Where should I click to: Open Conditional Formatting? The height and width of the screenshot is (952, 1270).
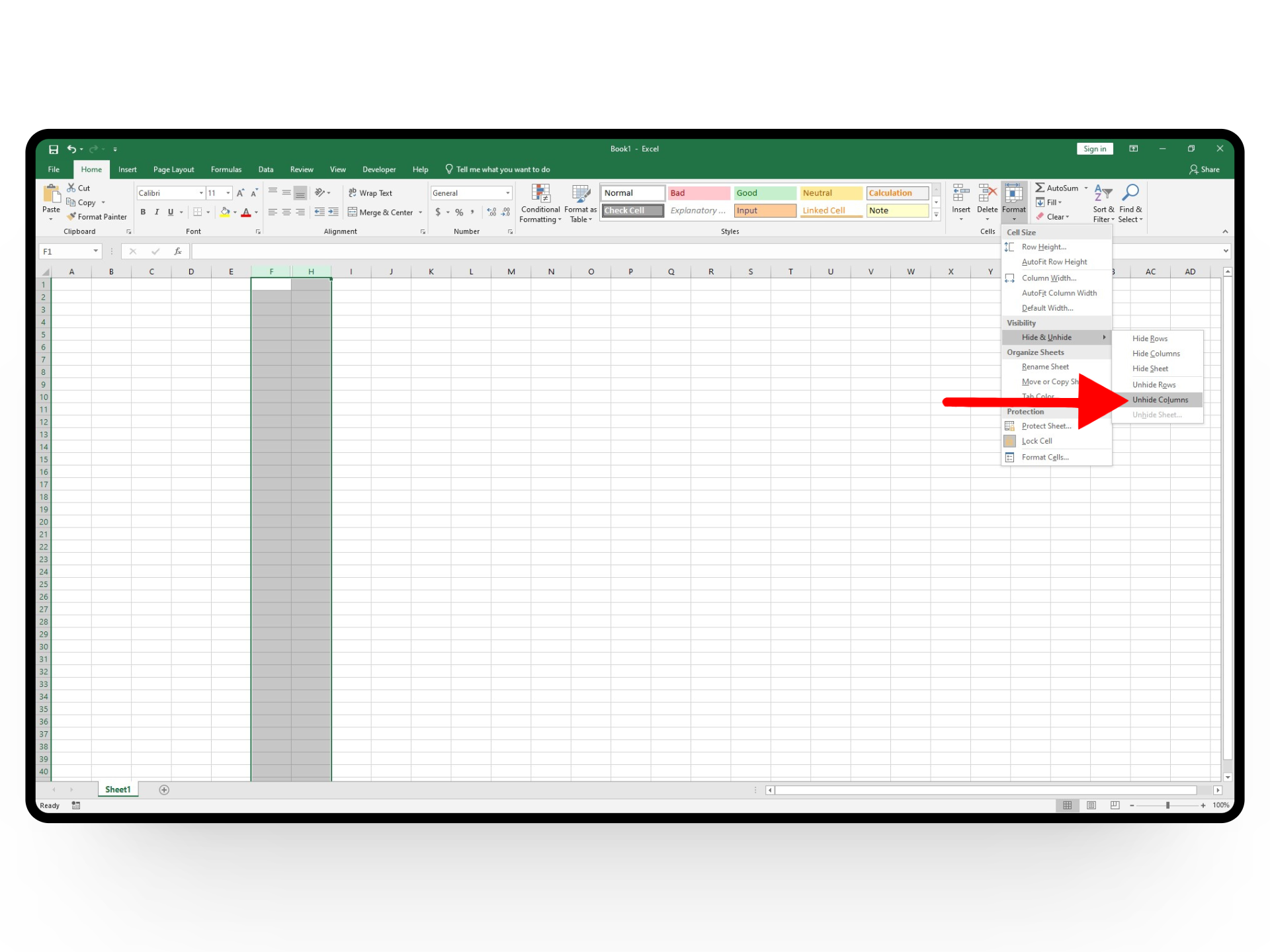540,204
